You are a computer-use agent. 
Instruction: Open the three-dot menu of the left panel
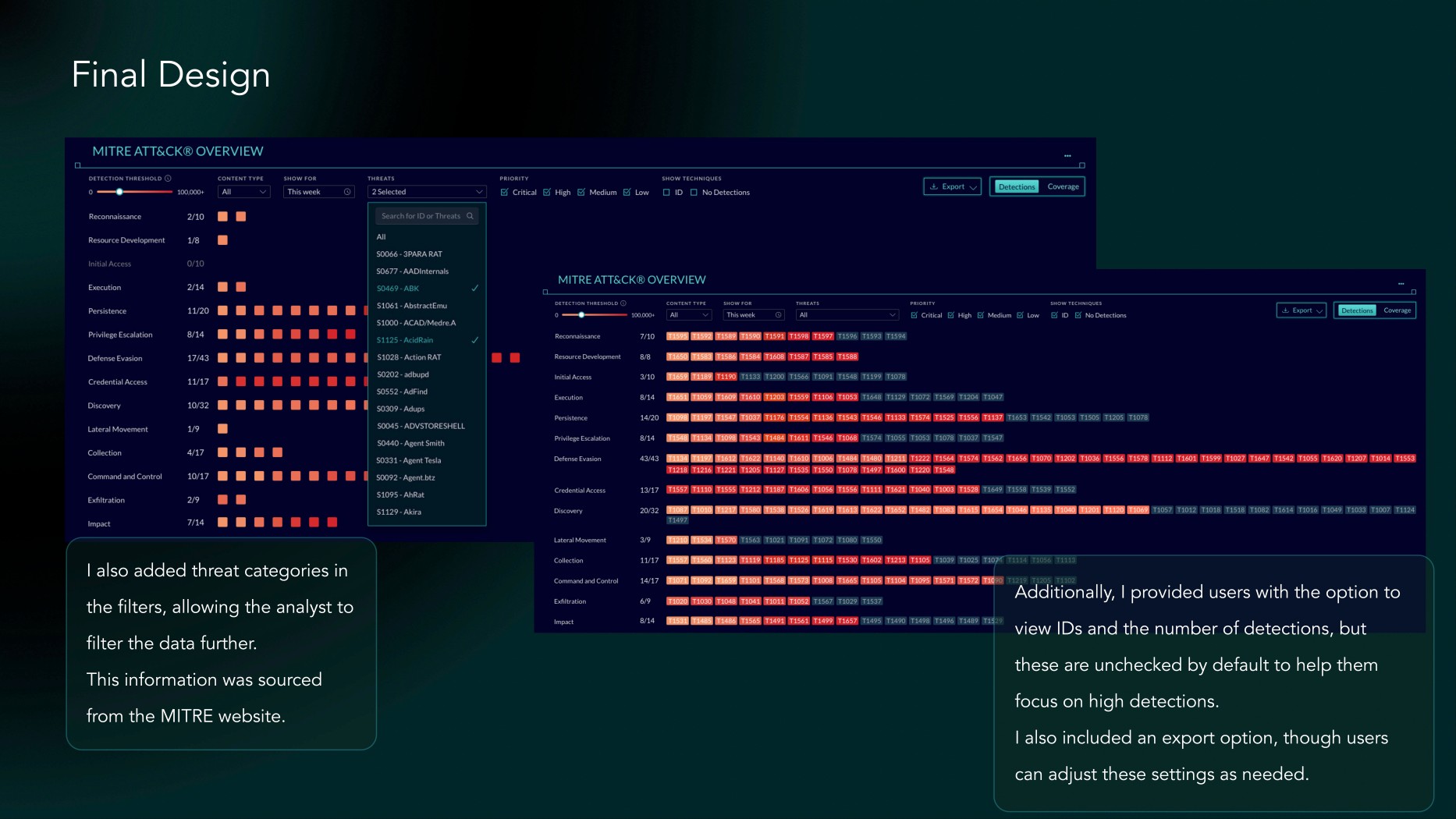click(x=1067, y=156)
